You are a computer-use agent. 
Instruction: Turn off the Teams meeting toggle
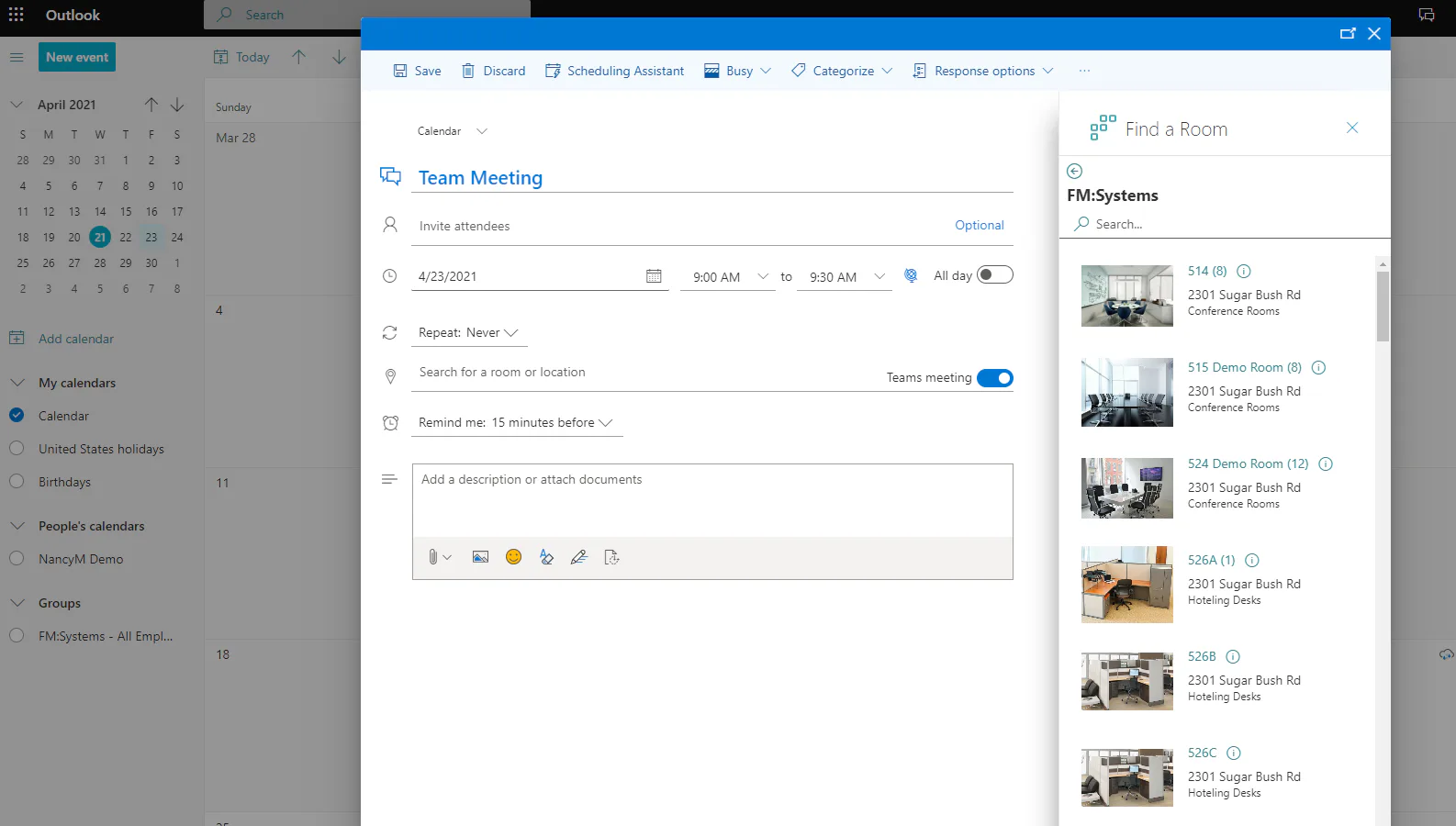tap(995, 377)
